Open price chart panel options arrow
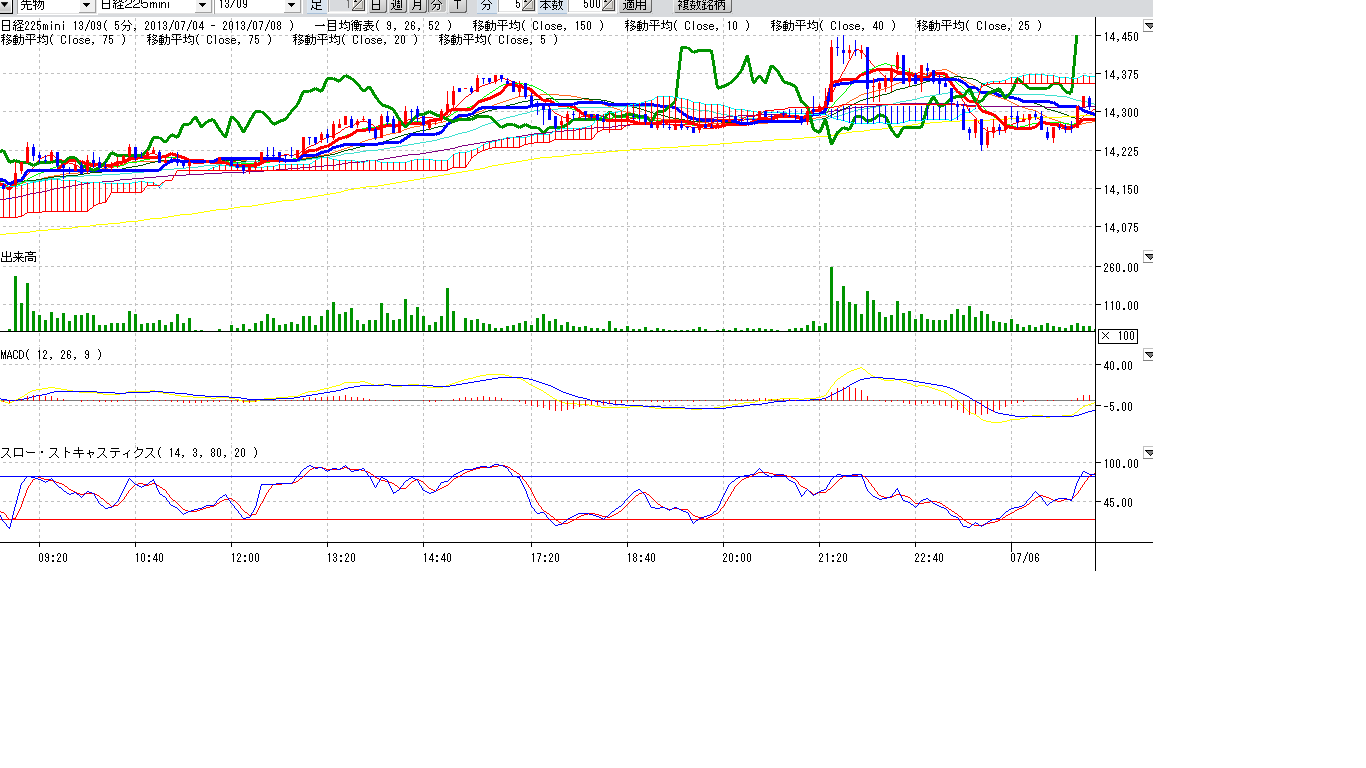Image resolution: width=1366 pixels, height=768 pixels. [x=1148, y=26]
